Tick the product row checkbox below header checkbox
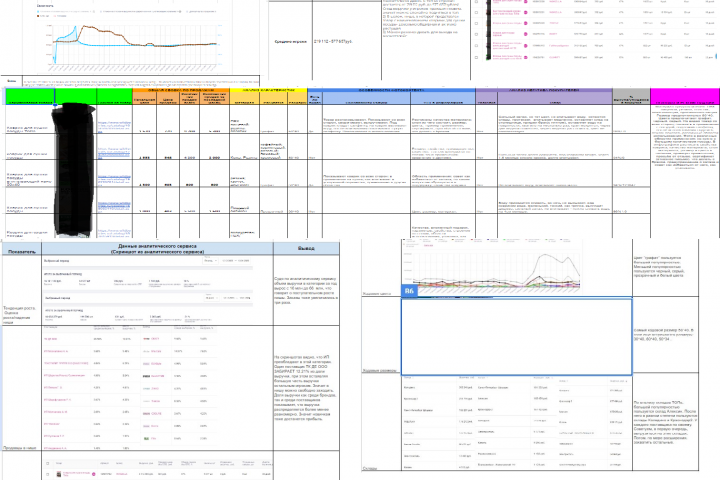 point(48,474)
